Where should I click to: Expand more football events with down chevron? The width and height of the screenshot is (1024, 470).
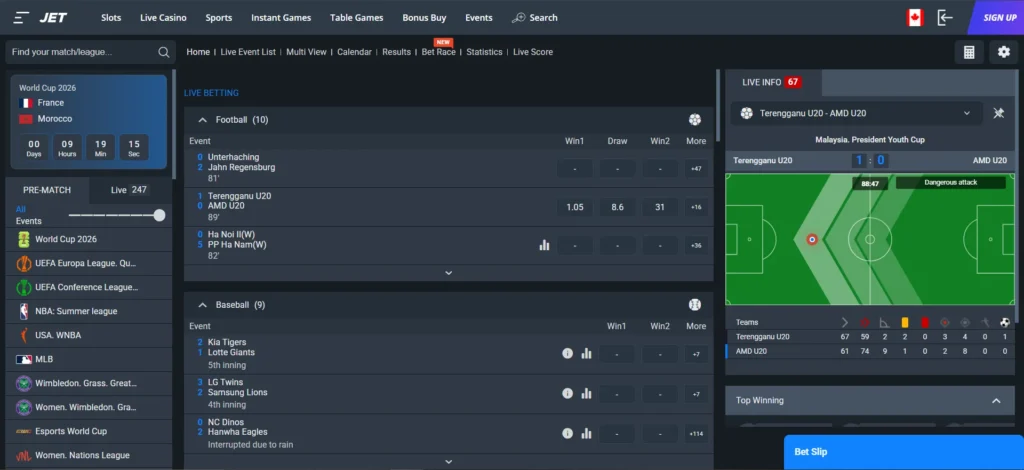click(x=449, y=273)
